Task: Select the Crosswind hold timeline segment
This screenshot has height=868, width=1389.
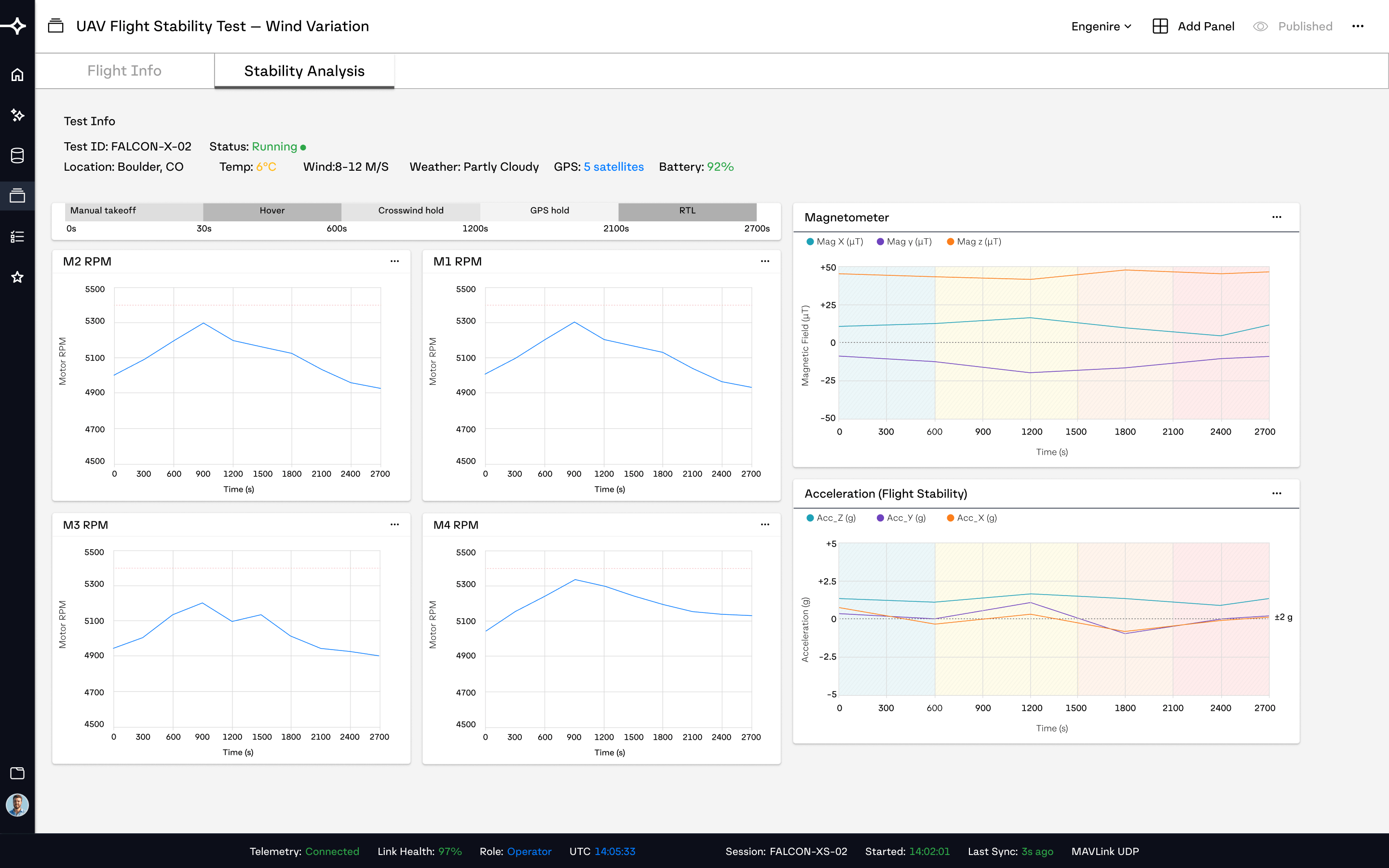Action: coord(411,211)
